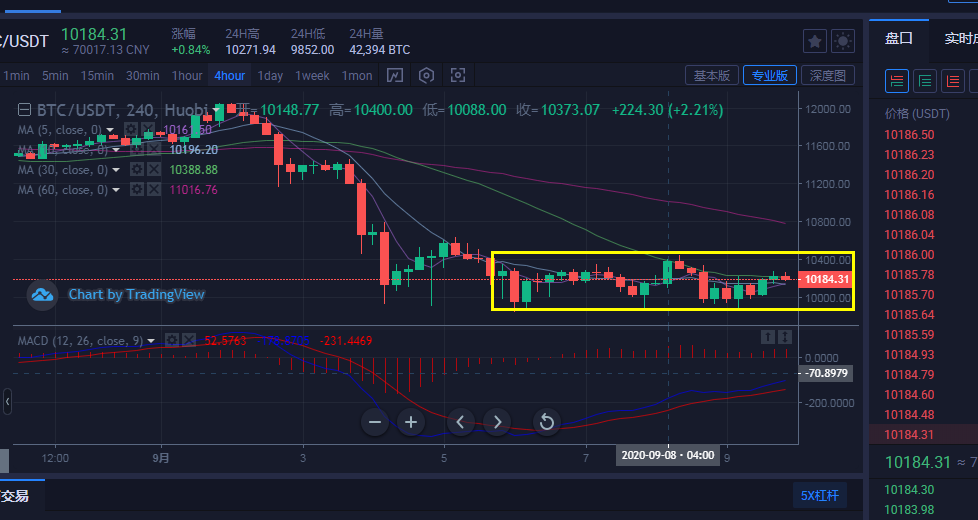Select the 4hour interval
This screenshot has width=978, height=520.
tap(230, 75)
